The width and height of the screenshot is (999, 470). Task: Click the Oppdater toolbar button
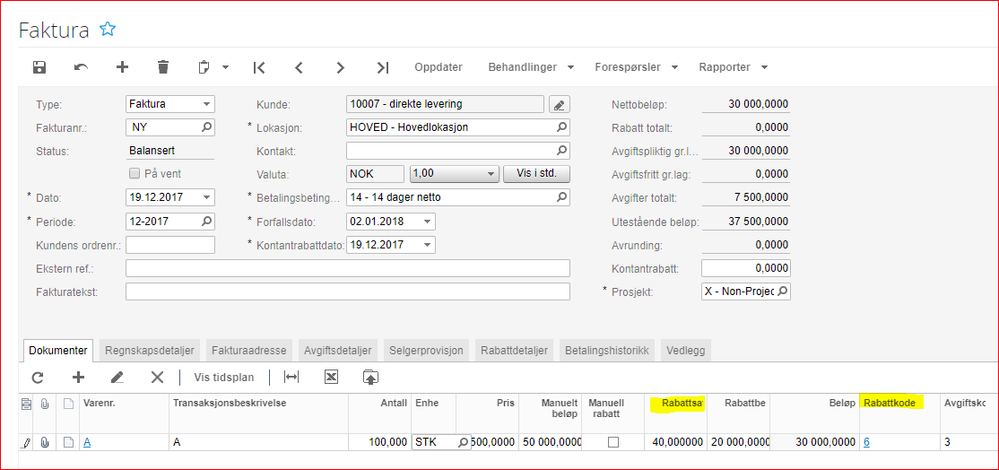(438, 67)
